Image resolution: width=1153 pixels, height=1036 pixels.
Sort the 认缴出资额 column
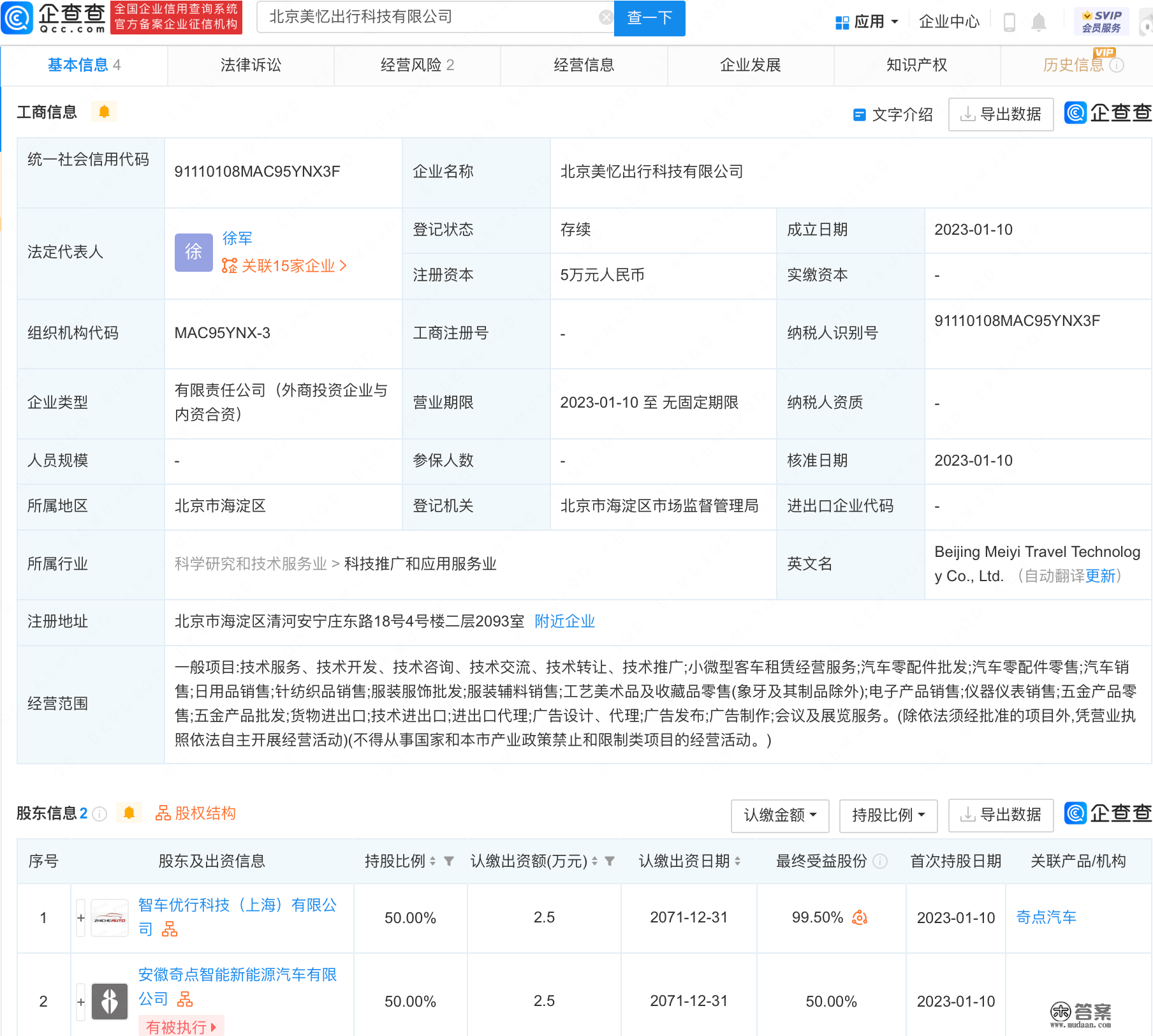(x=594, y=861)
